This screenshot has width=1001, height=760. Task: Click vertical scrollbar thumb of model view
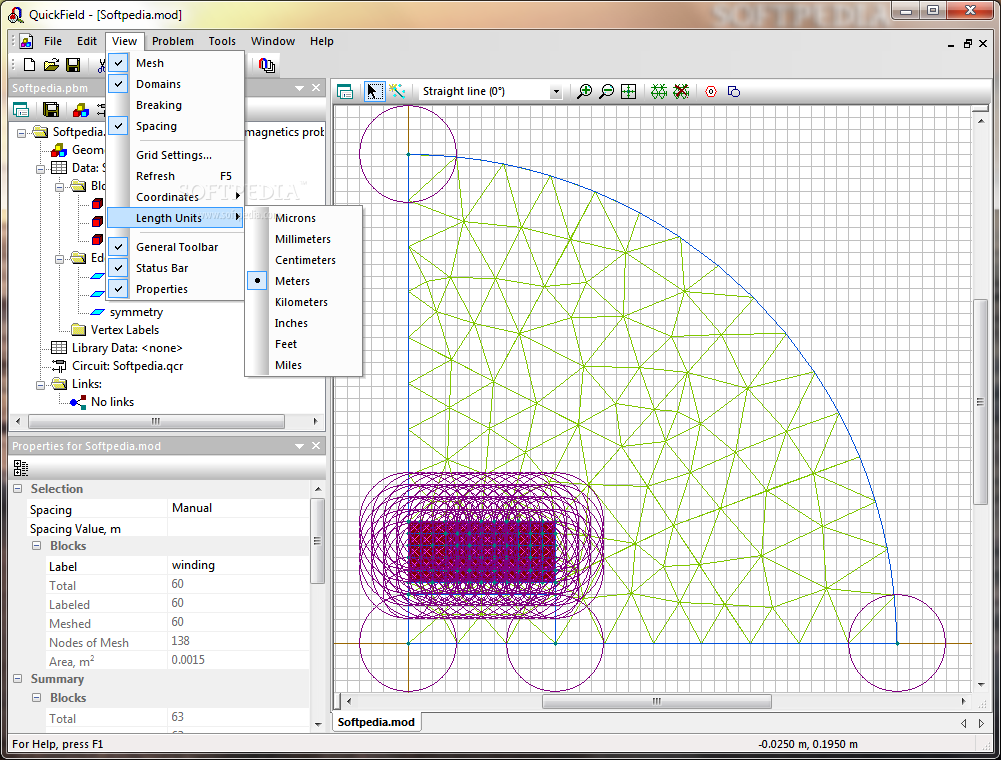pos(981,402)
